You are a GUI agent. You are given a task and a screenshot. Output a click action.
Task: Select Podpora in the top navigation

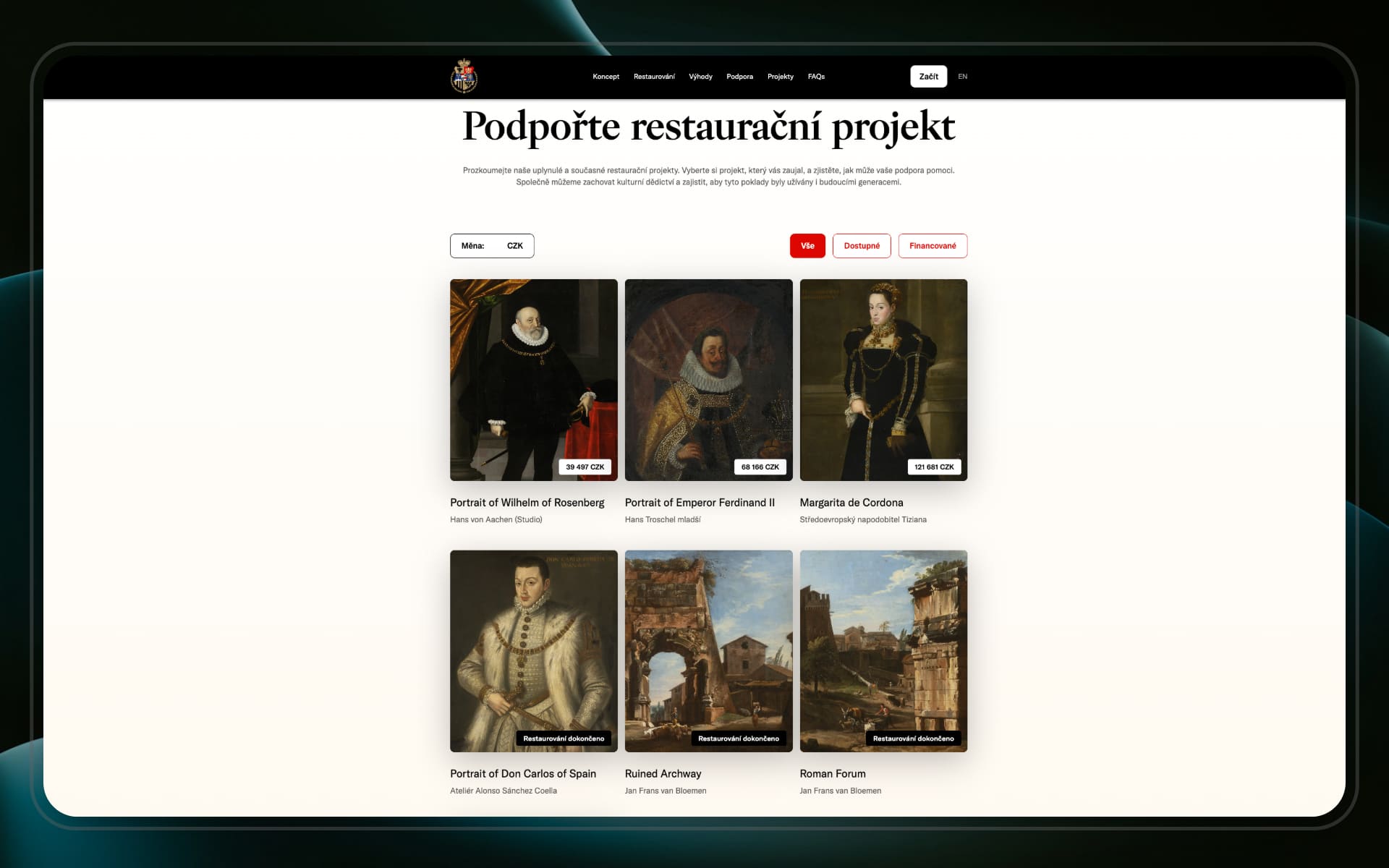[739, 77]
